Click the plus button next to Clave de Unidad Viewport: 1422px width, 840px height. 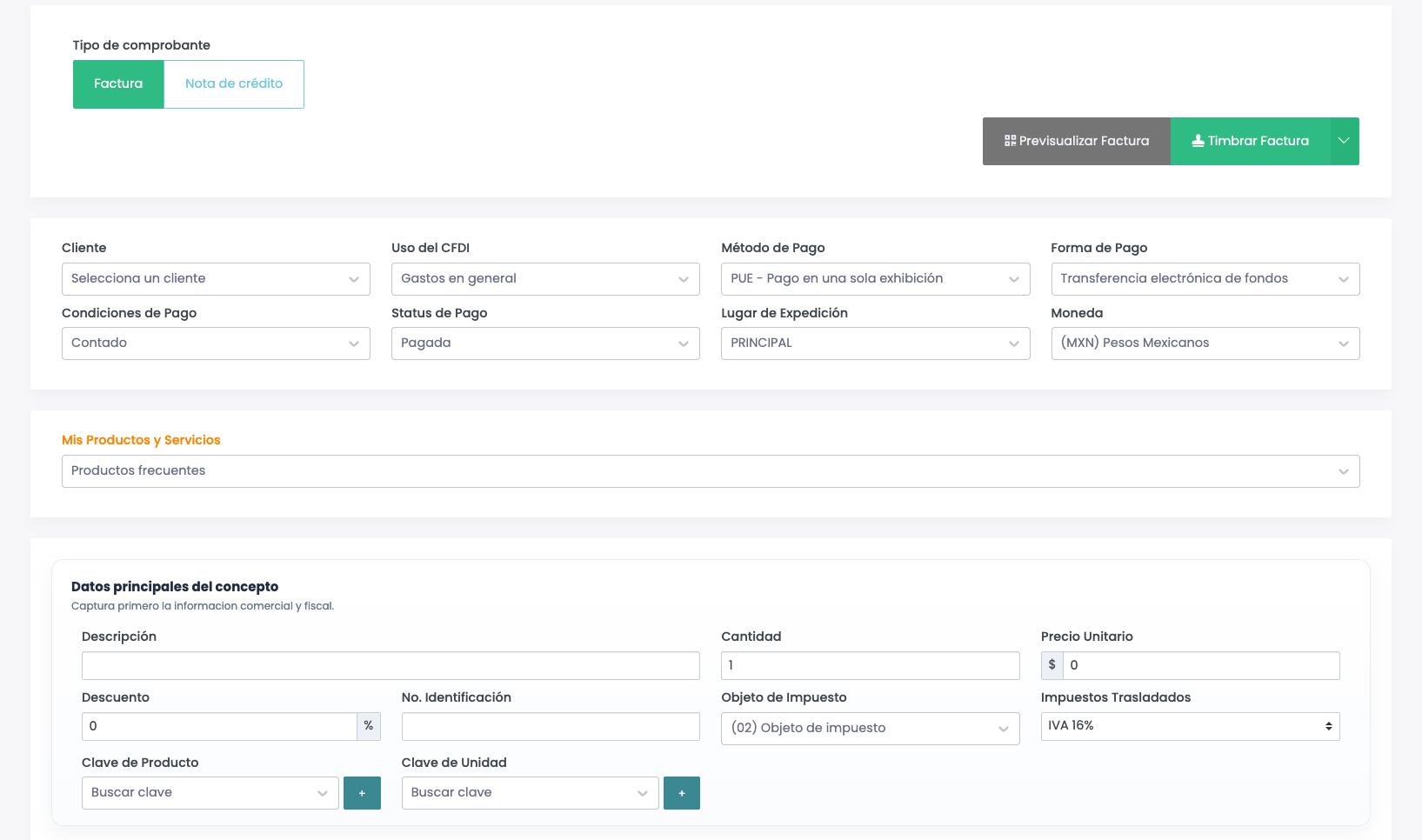pyautogui.click(x=682, y=793)
